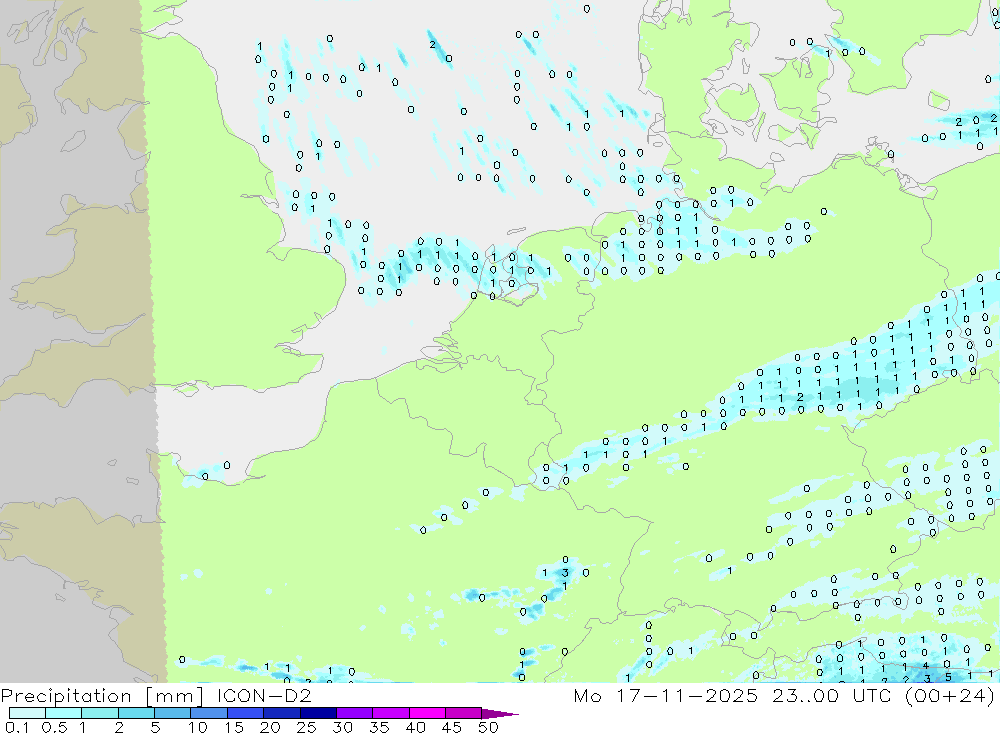Click the "30" legend scale label
This screenshot has width=1000, height=733.
[x=342, y=727]
